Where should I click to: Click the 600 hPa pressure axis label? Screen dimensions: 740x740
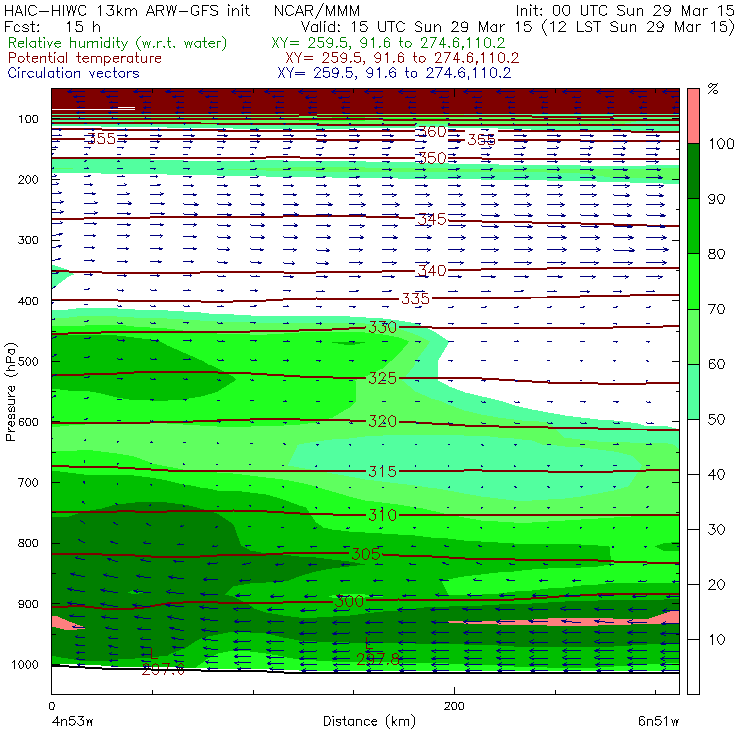(x=28, y=422)
